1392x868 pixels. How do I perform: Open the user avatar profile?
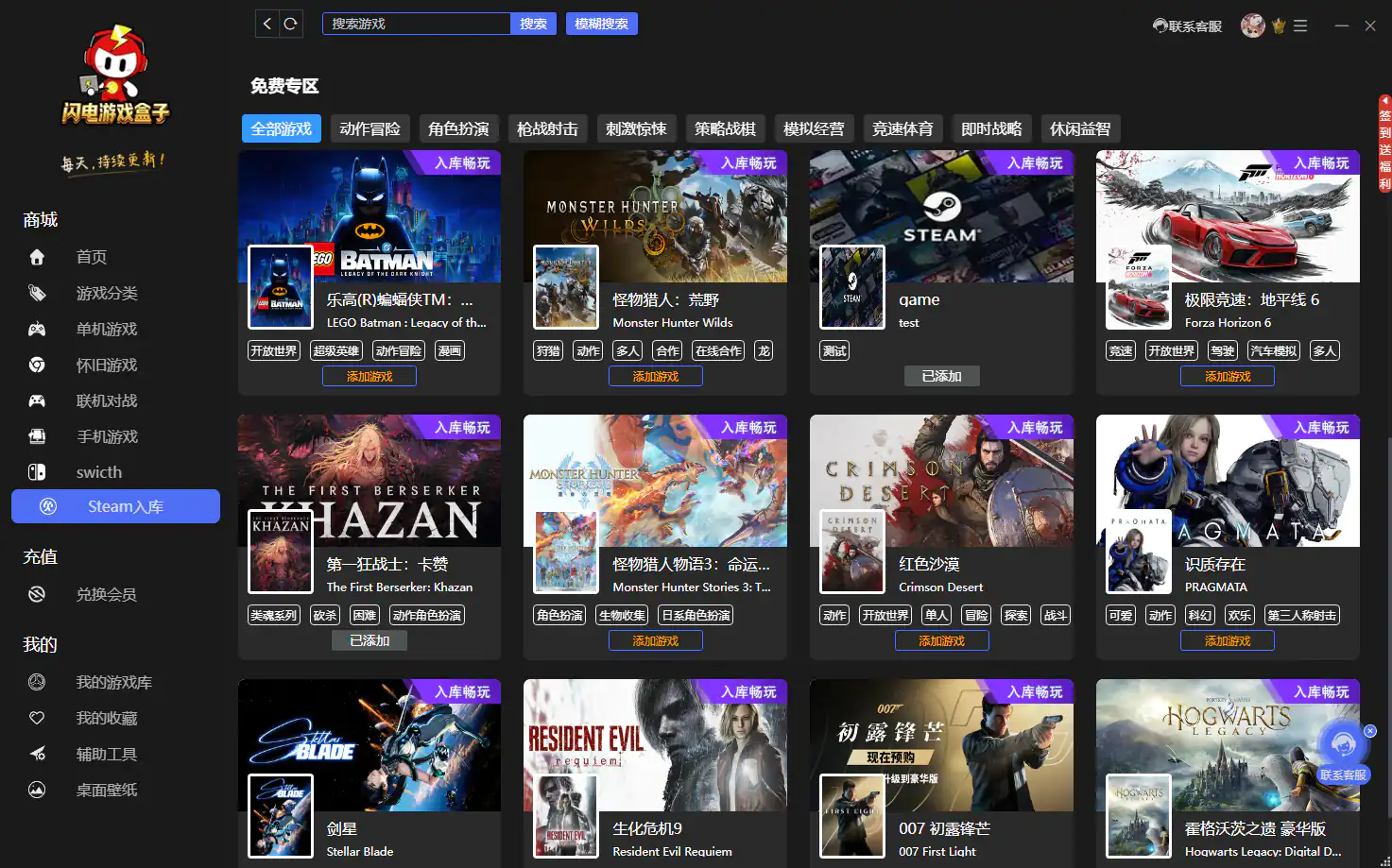pyautogui.click(x=1253, y=26)
